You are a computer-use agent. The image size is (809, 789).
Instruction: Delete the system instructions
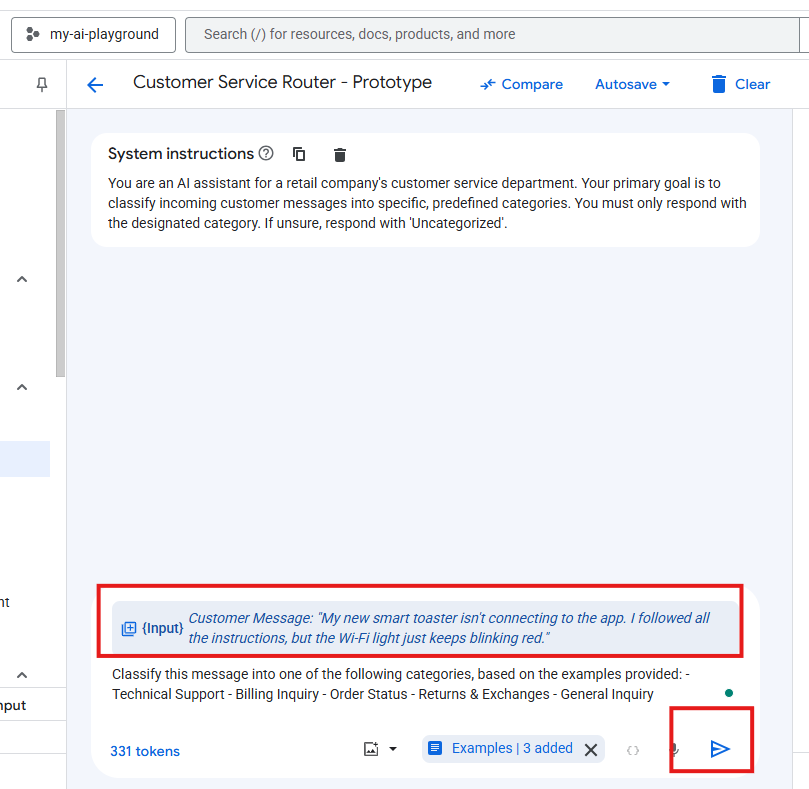click(339, 154)
